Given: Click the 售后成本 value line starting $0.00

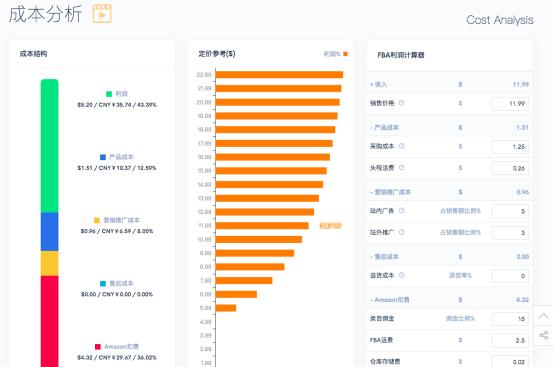Looking at the screenshot, I should (x=117, y=294).
